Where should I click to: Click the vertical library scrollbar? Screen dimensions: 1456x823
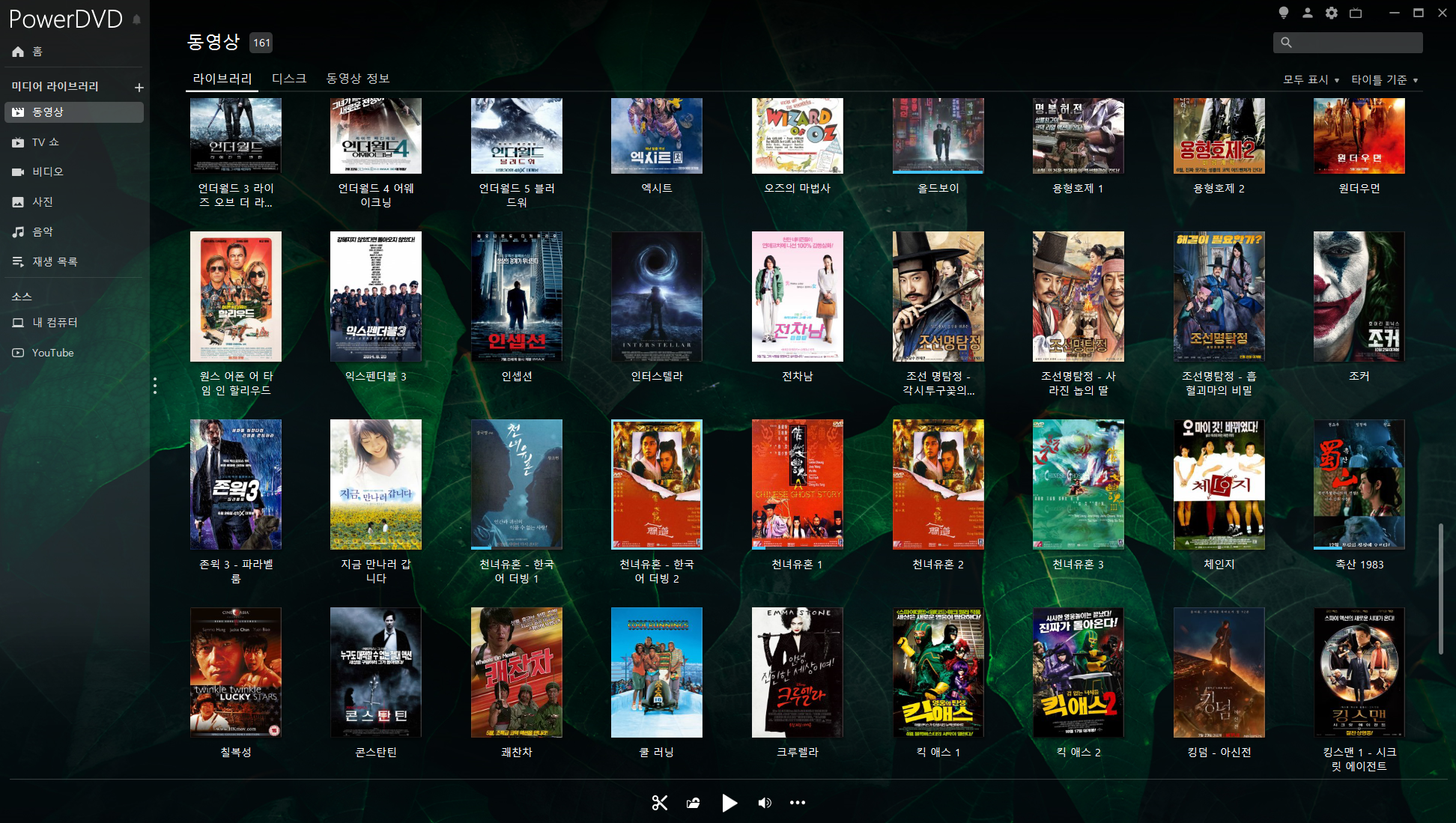point(1440,589)
